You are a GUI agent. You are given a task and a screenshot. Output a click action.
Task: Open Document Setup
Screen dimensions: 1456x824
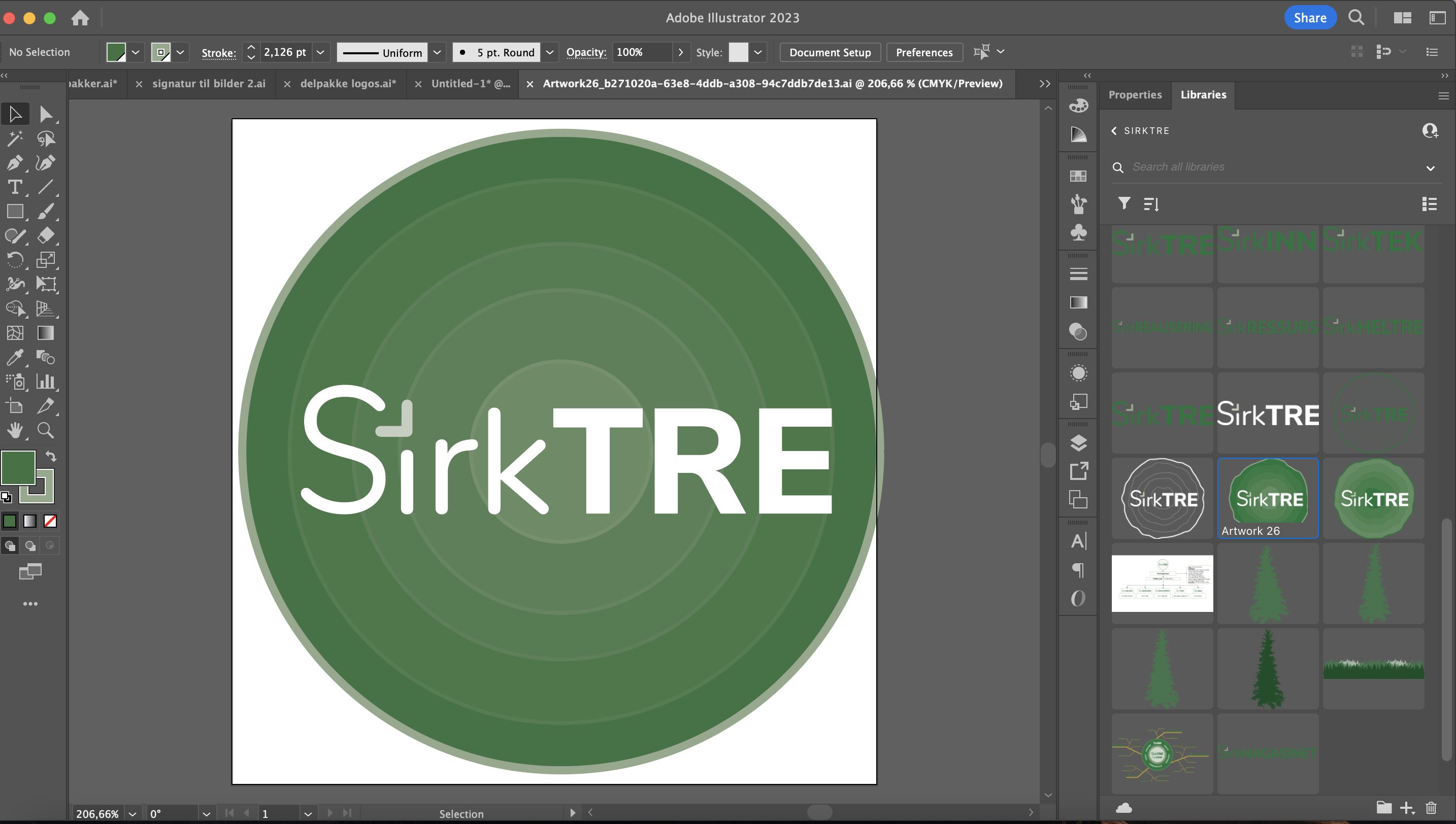coord(830,52)
